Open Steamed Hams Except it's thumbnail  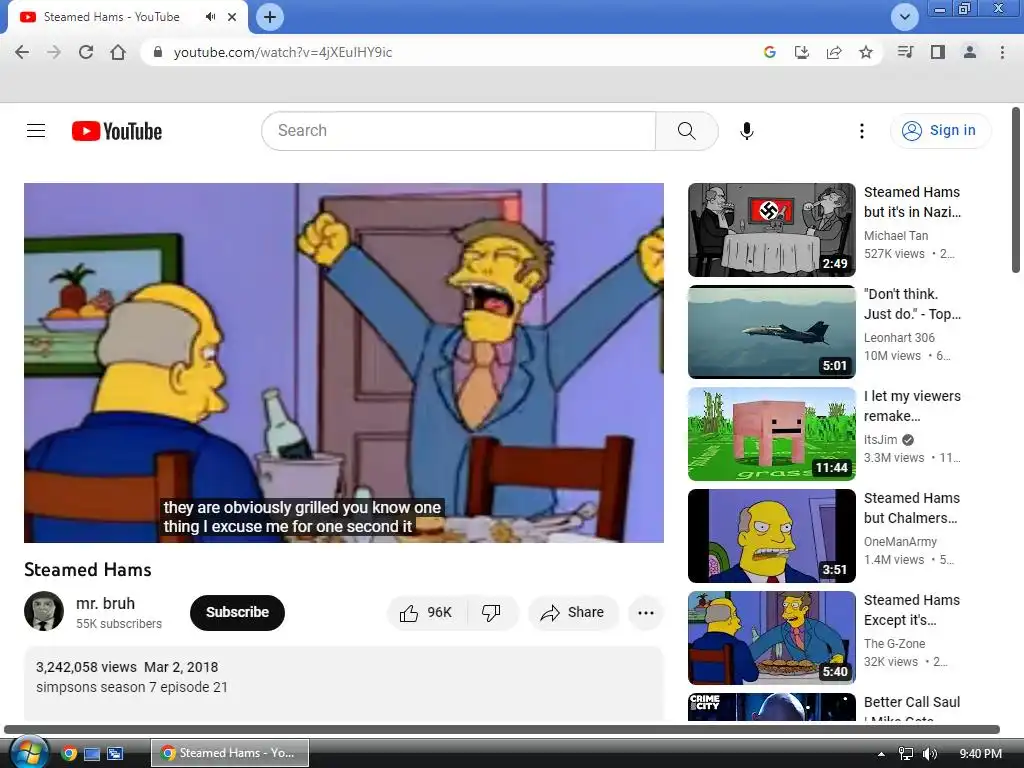pyautogui.click(x=771, y=637)
